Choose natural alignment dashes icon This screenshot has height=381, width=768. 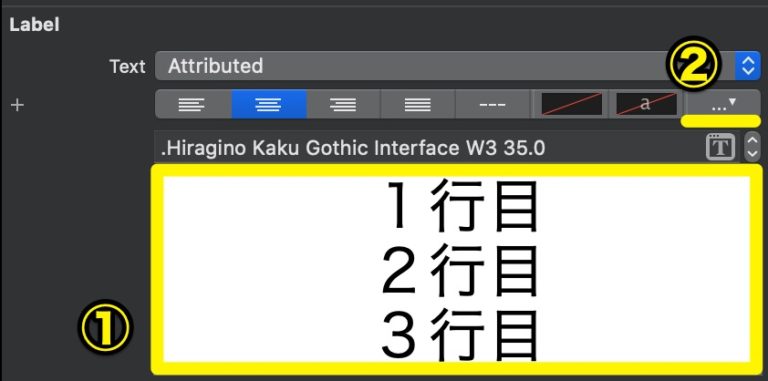click(x=493, y=104)
